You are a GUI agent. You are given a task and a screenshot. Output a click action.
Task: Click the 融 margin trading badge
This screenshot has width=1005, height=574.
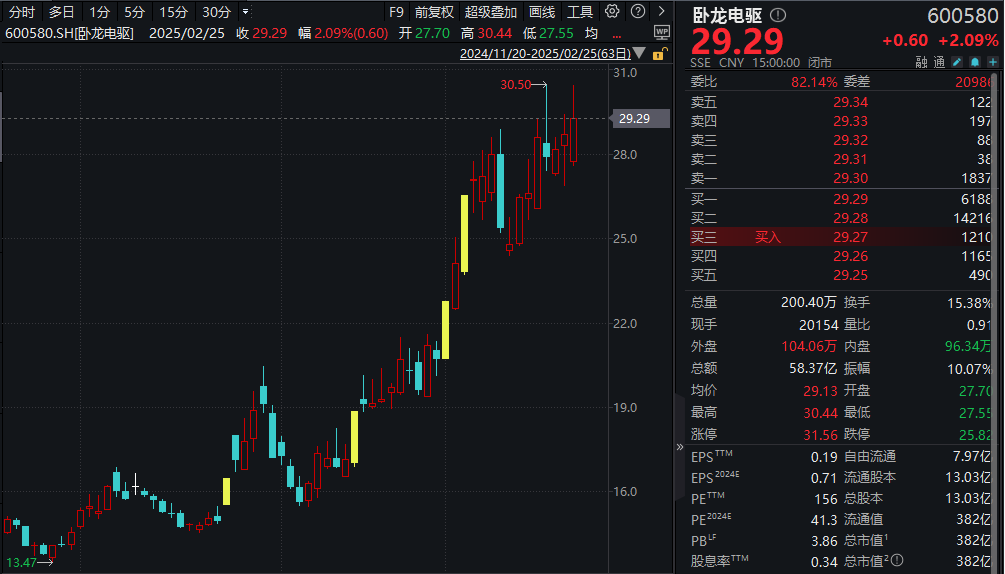click(921, 62)
